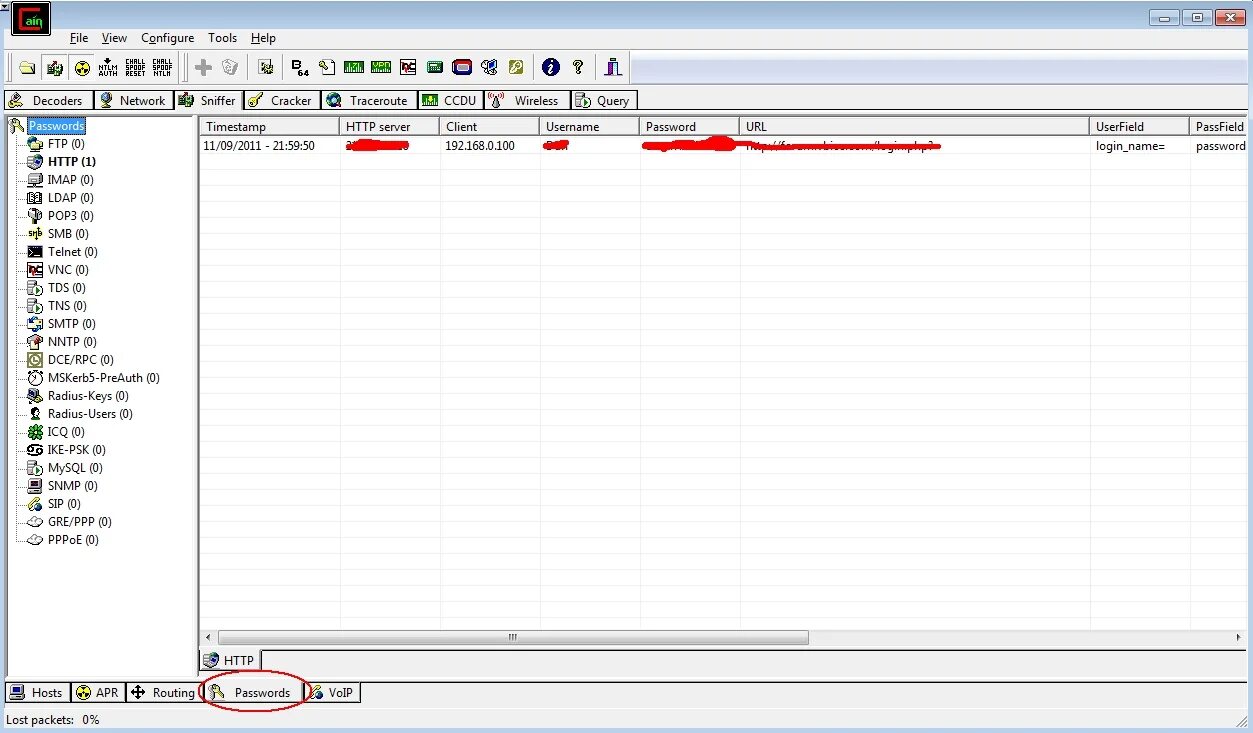The height and width of the screenshot is (733, 1253).
Task: Open the Tools menu
Action: coord(222,38)
